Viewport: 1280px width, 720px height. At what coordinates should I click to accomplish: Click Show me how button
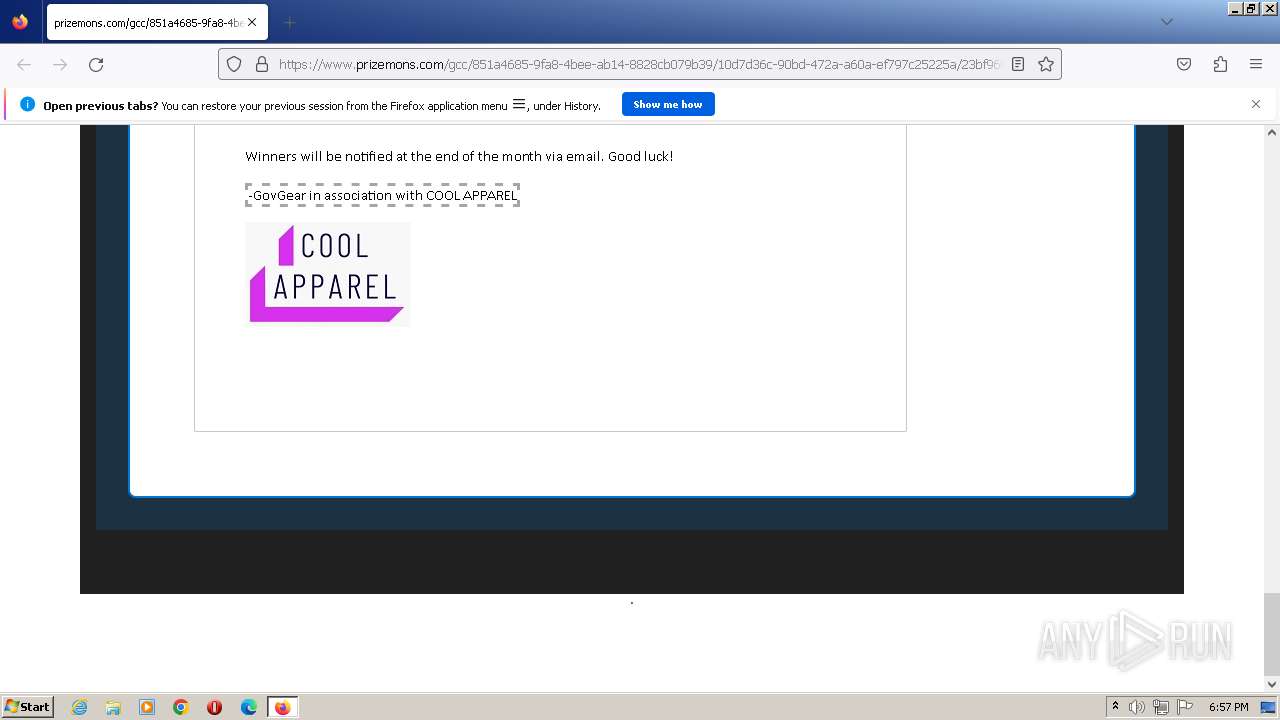point(668,104)
